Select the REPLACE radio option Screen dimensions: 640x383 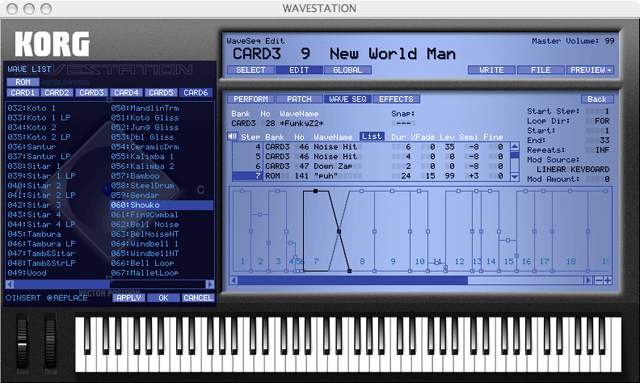[x=67, y=298]
